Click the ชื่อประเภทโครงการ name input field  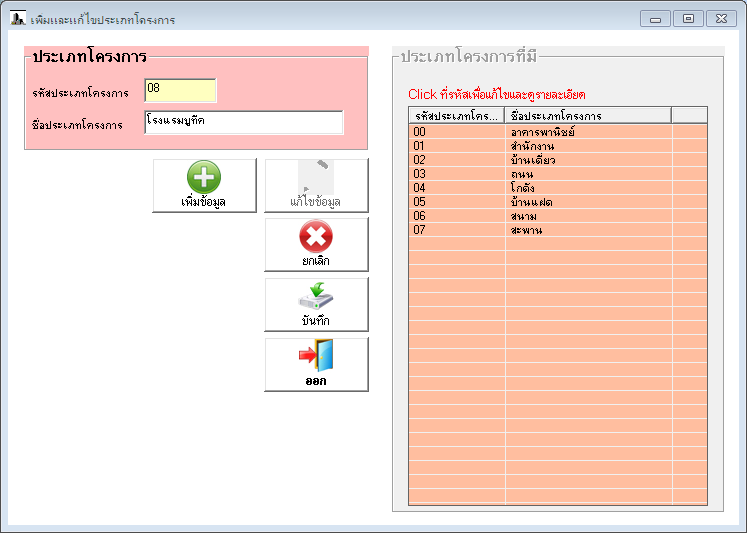click(244, 122)
